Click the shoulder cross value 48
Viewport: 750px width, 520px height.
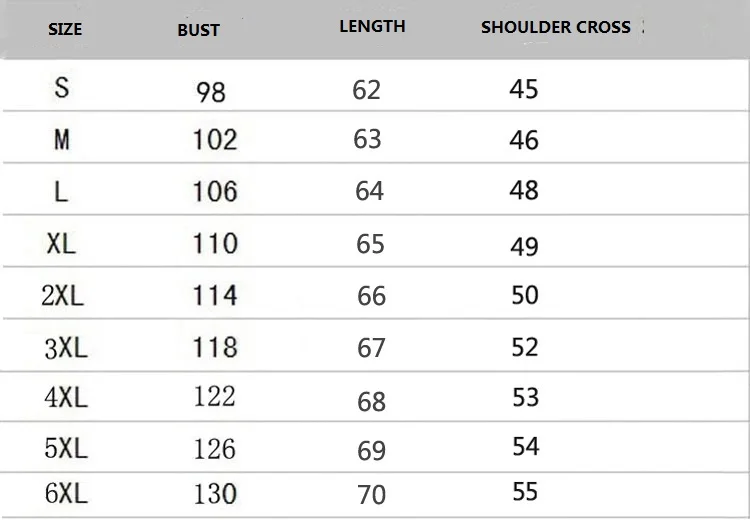pos(524,190)
